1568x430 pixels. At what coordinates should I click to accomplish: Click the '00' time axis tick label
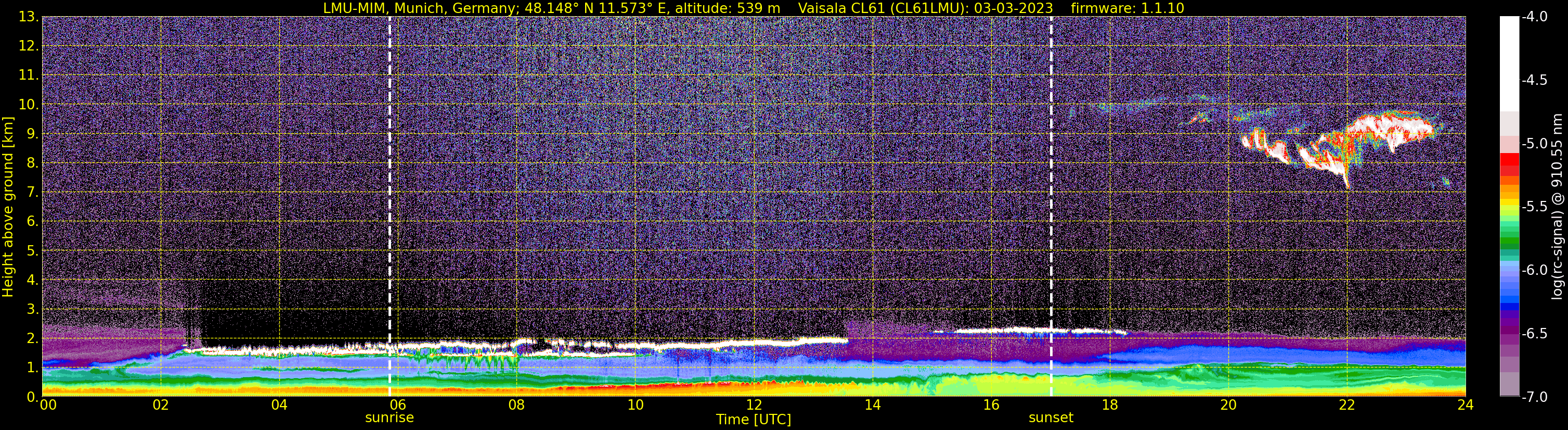coord(48,405)
